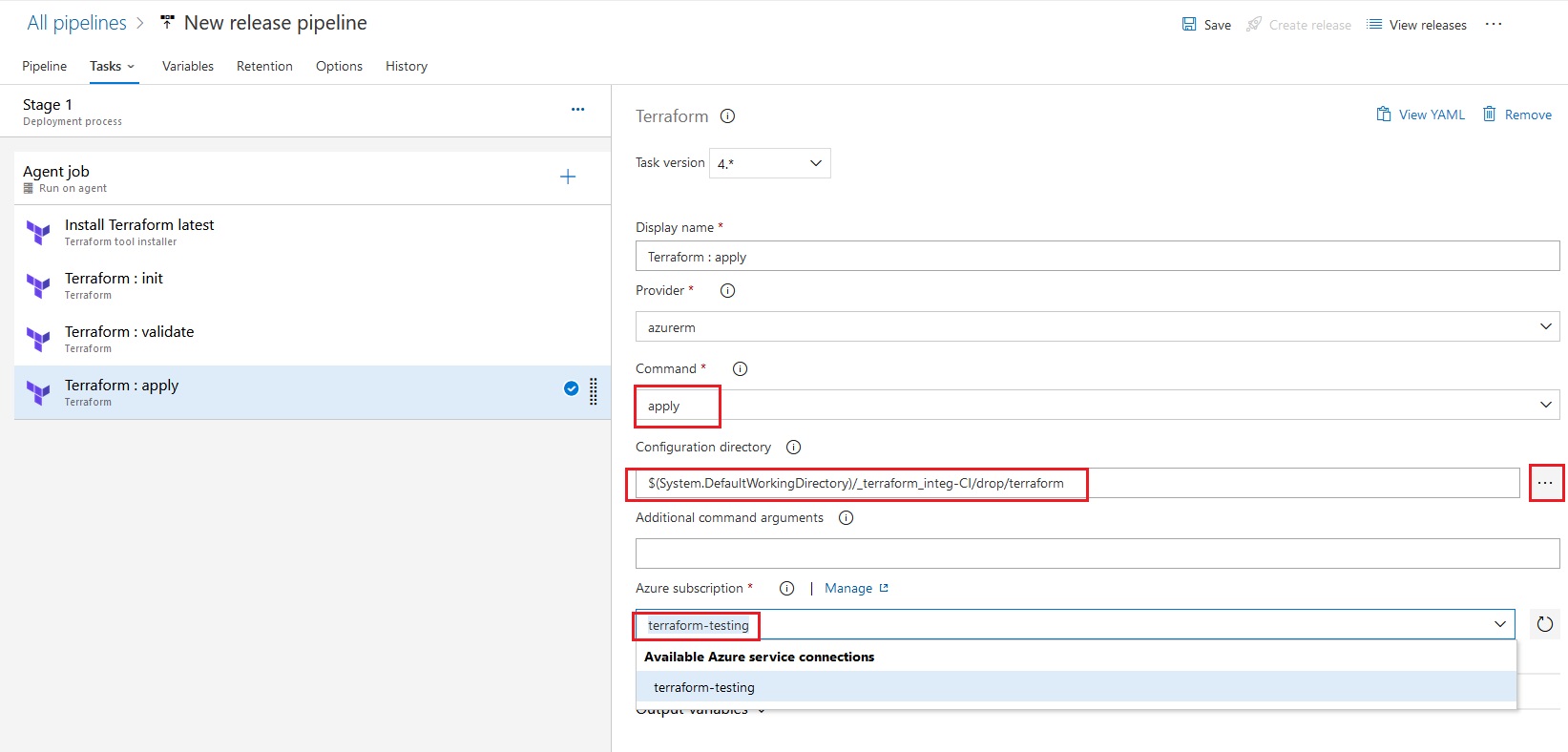Screen dimensions: 1568x752
Task: Collapse the Azure subscription dropdown arrow
Action: [1500, 624]
